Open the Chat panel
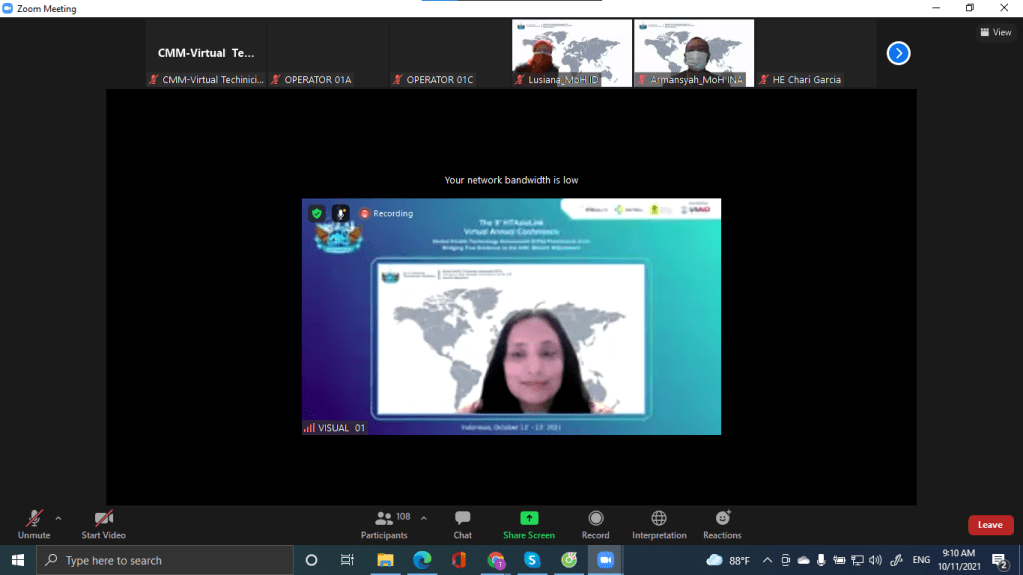The height and width of the screenshot is (575, 1023). coord(462,524)
